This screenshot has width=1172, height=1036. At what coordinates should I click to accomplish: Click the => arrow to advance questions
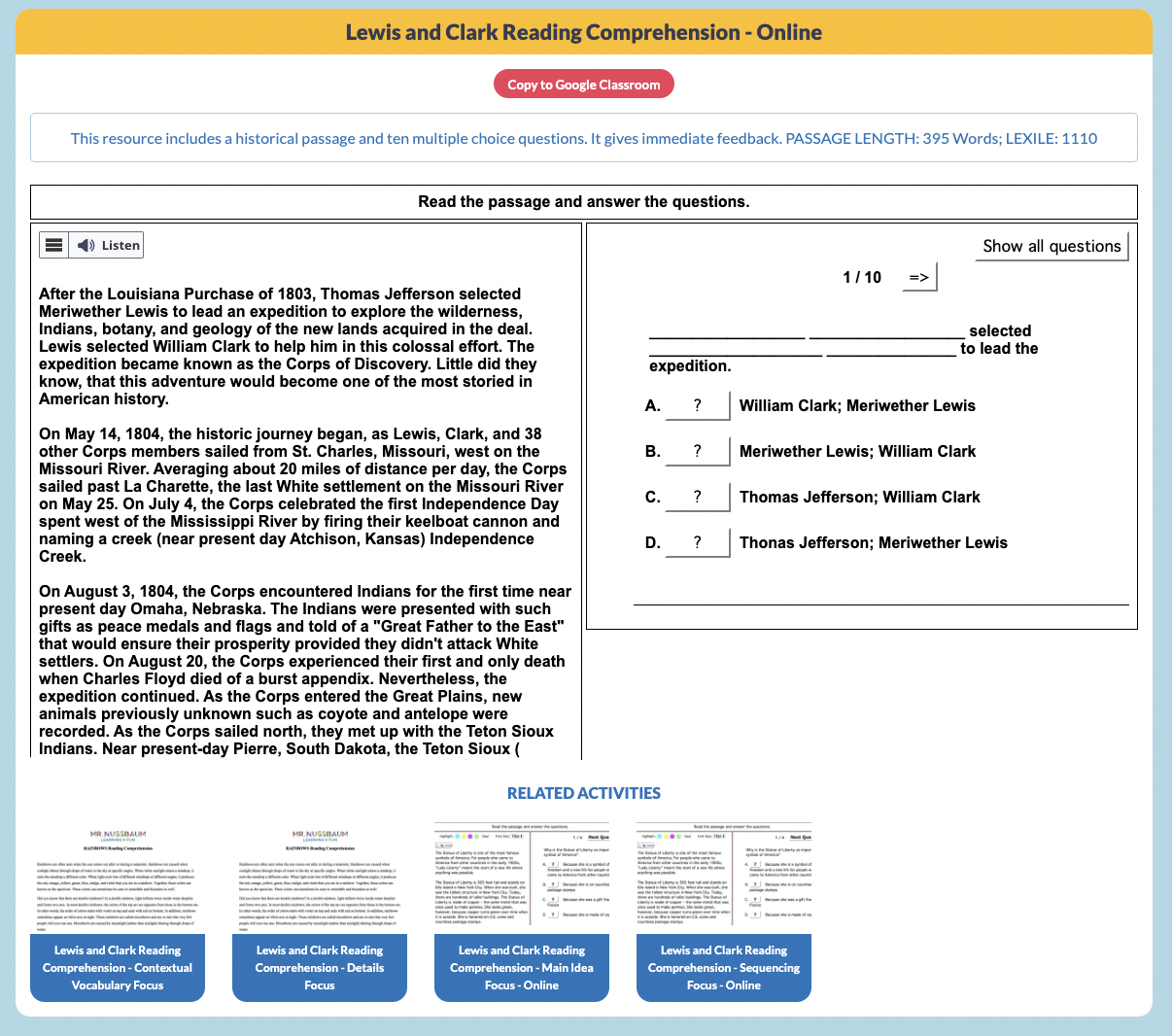(x=917, y=276)
